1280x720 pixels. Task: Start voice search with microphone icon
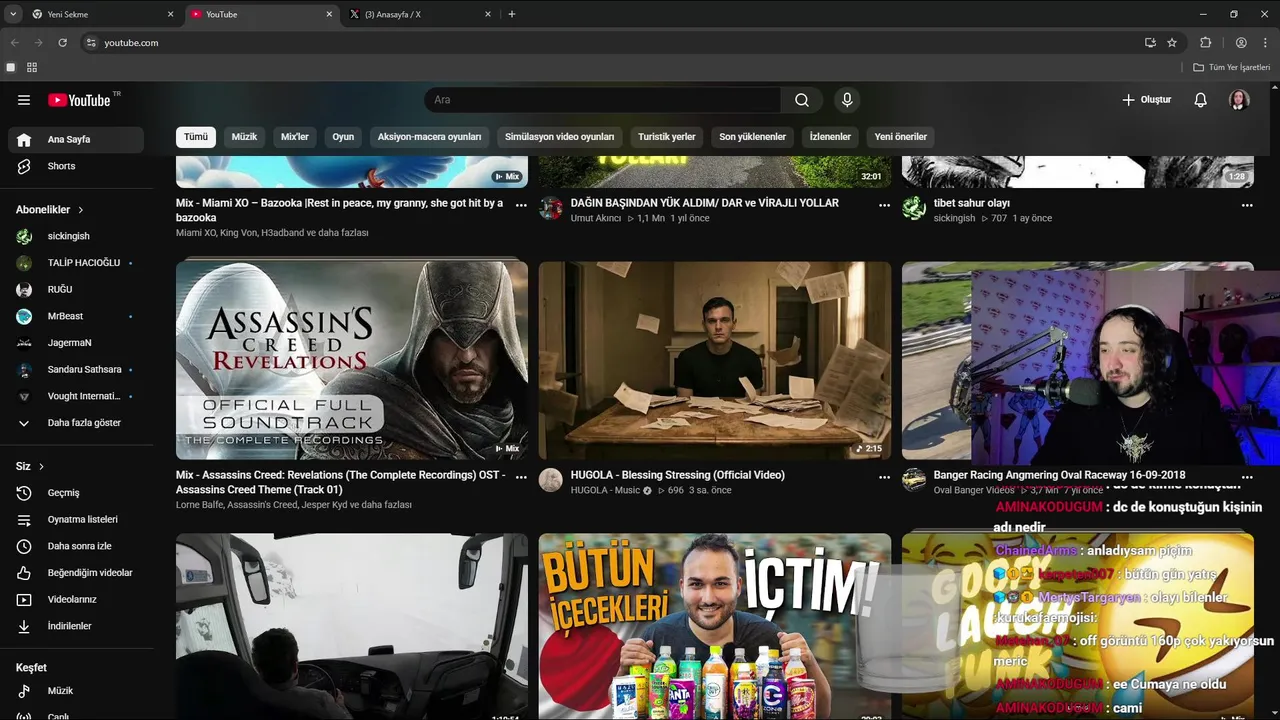847,100
